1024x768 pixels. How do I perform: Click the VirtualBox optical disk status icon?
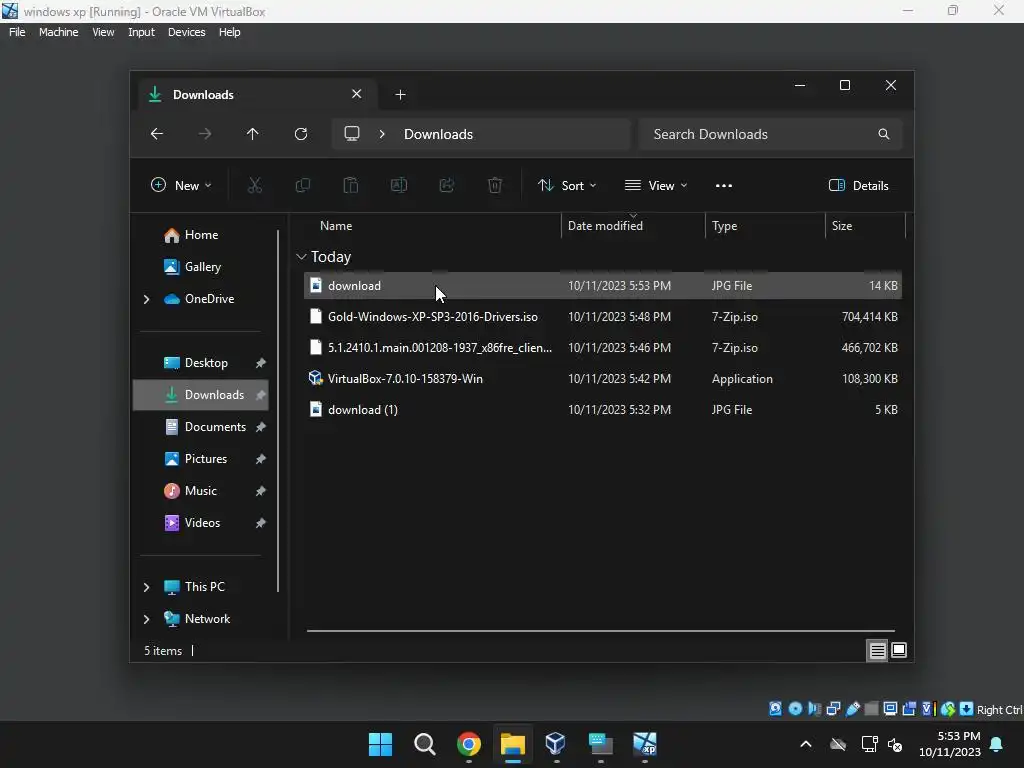795,709
